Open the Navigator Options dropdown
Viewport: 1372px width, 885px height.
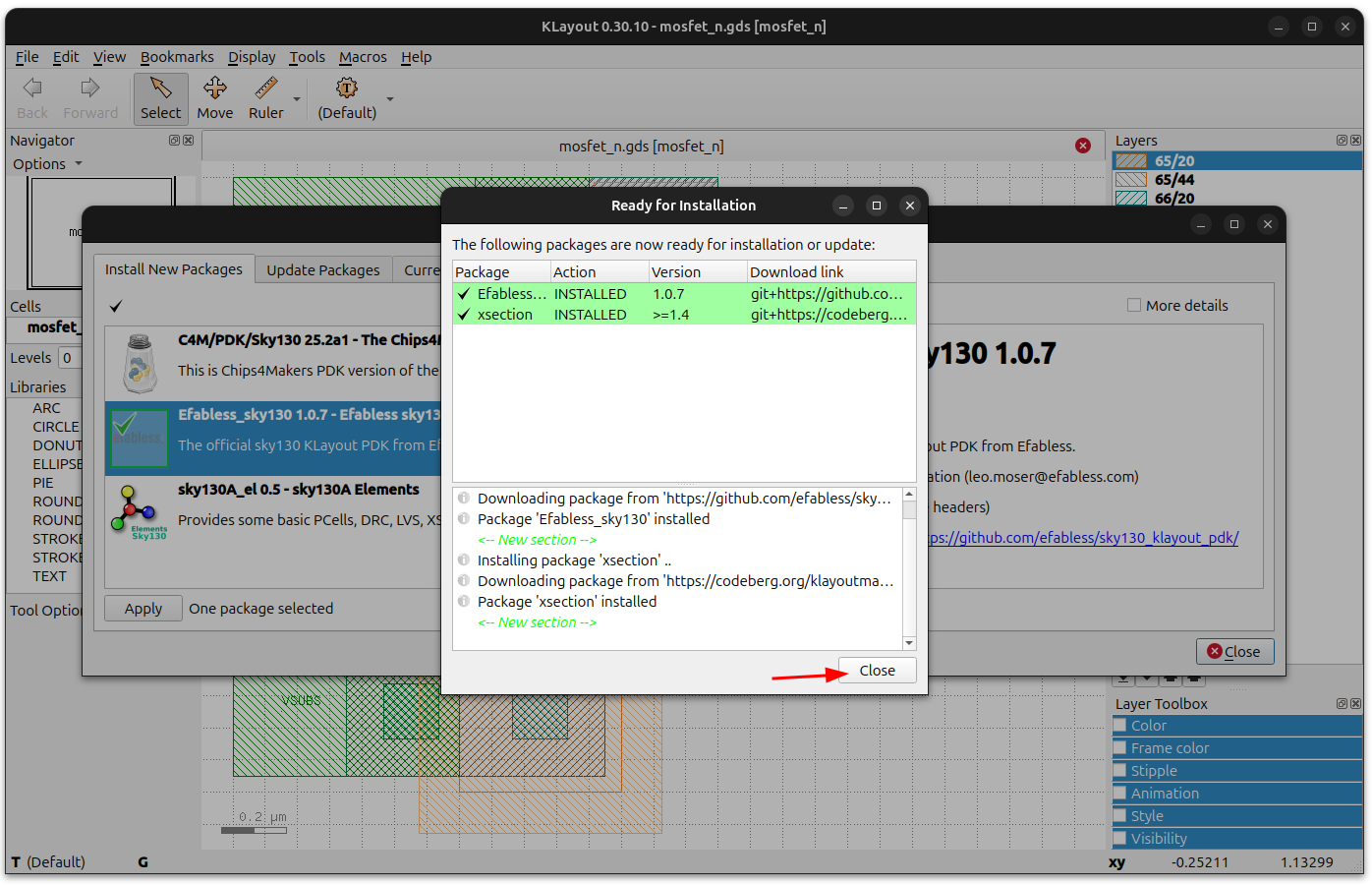(x=47, y=164)
